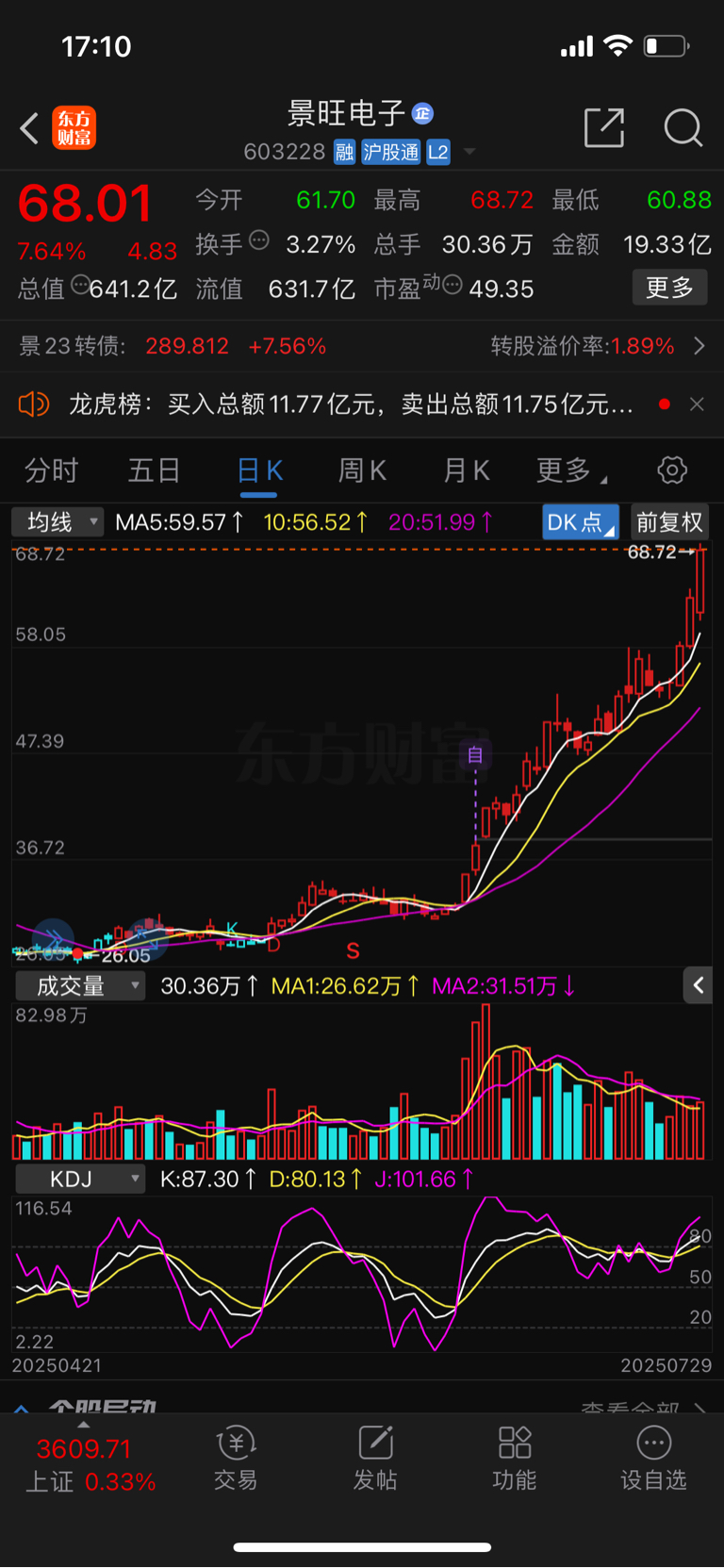Tap the MA5:59.57 value

[179, 522]
